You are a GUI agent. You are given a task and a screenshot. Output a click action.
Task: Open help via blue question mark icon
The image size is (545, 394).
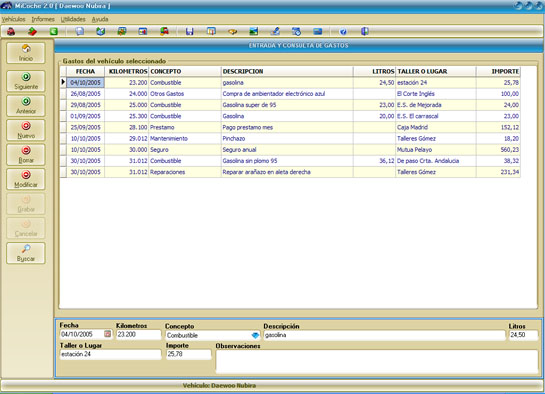pyautogui.click(x=343, y=32)
